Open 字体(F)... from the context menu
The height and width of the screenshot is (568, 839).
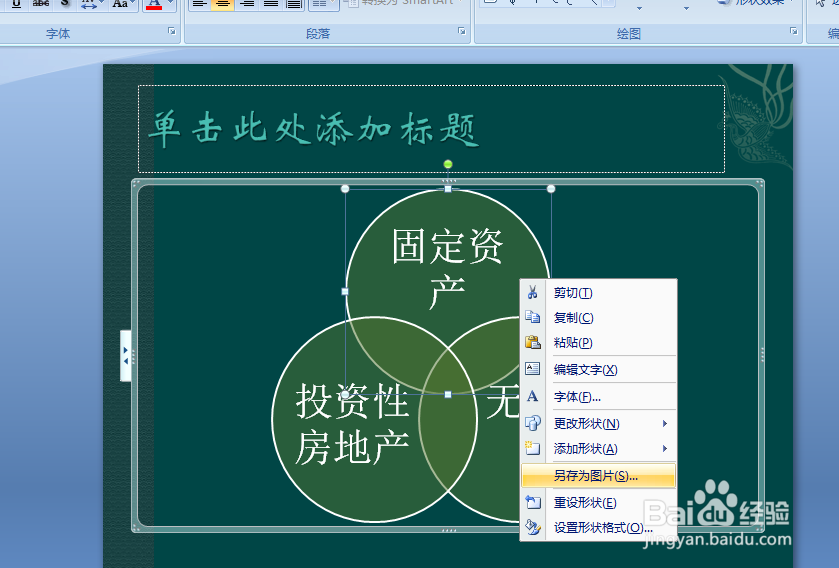tap(598, 397)
